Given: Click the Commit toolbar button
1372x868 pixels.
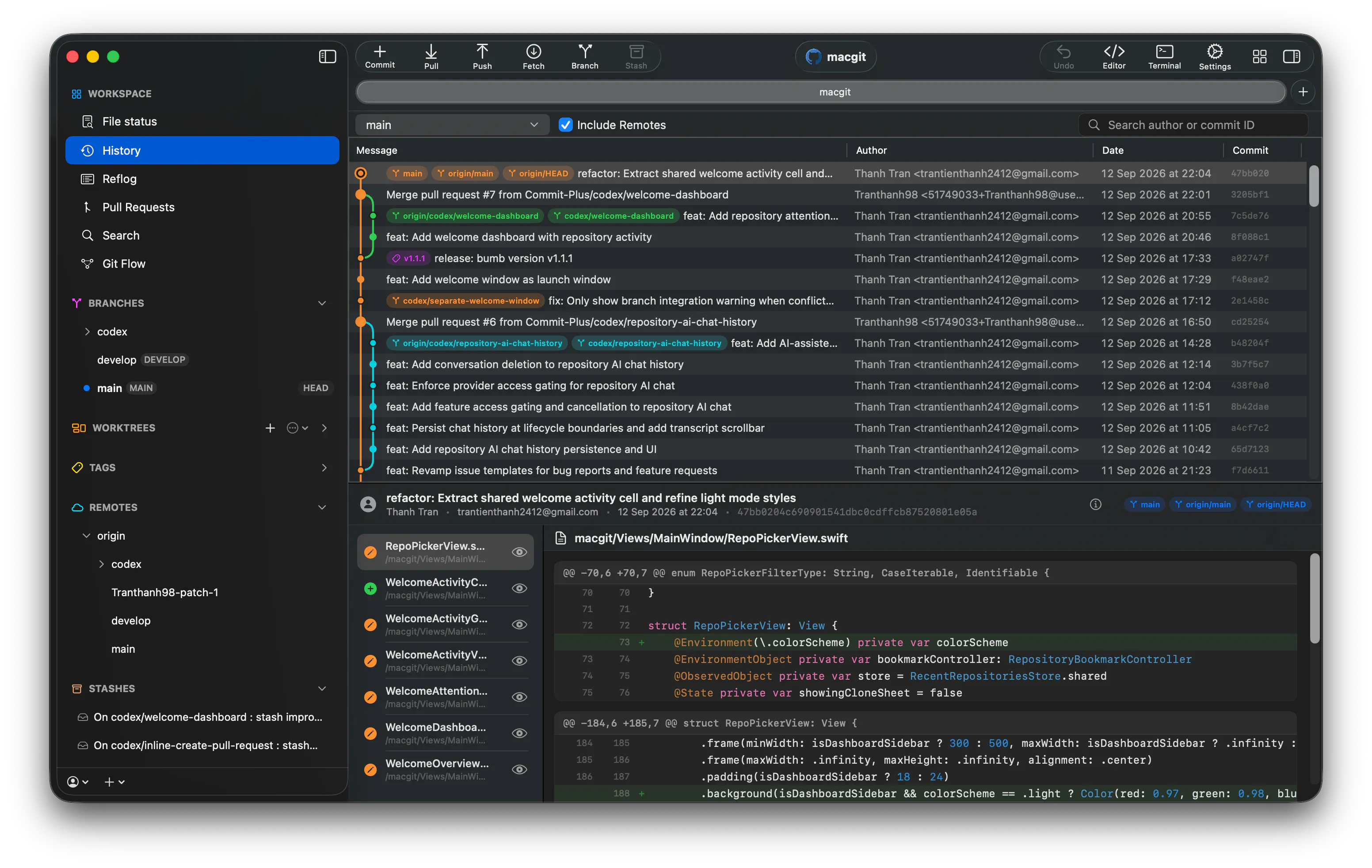Looking at the screenshot, I should (379, 57).
